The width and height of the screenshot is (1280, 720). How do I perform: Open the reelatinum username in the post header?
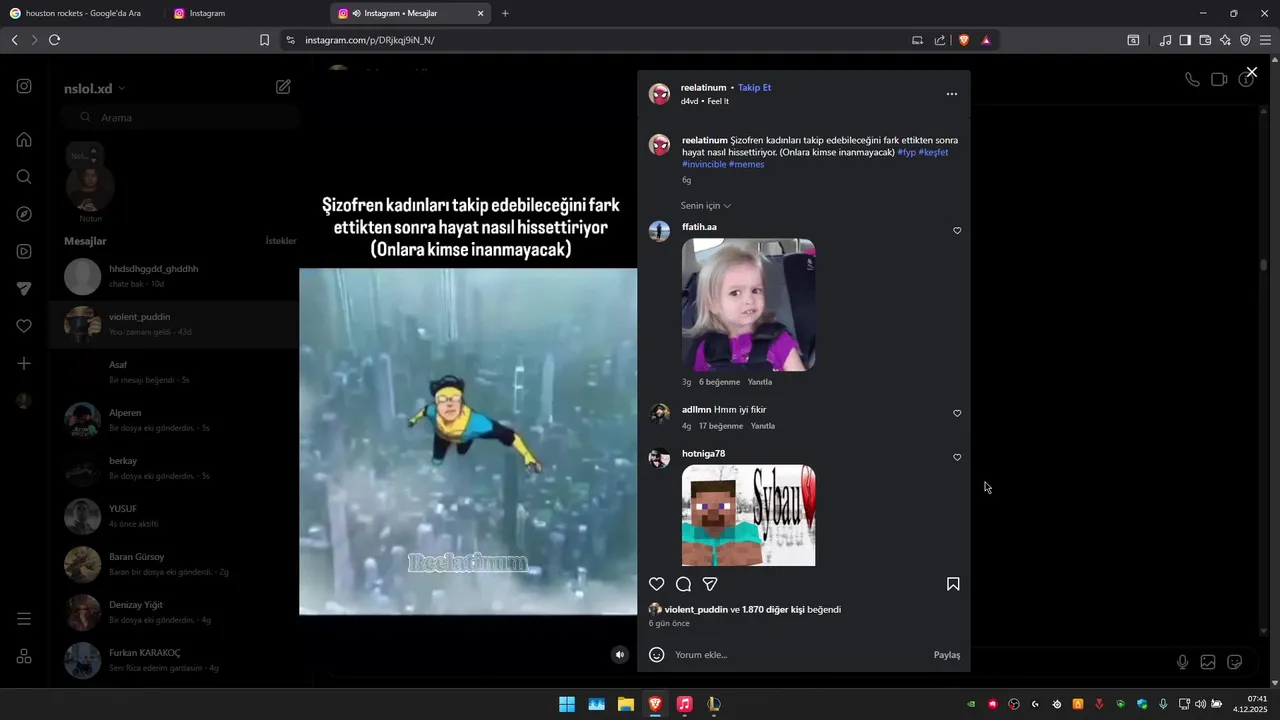click(704, 88)
